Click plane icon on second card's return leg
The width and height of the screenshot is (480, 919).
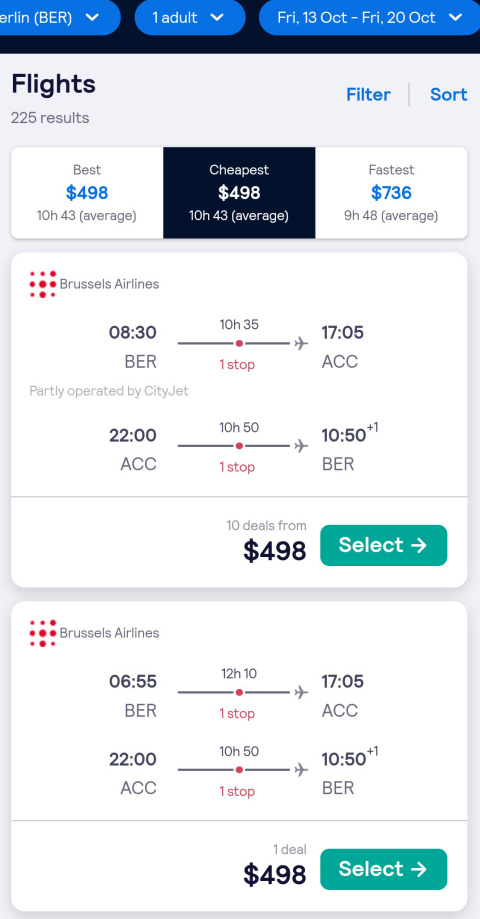pos(301,770)
